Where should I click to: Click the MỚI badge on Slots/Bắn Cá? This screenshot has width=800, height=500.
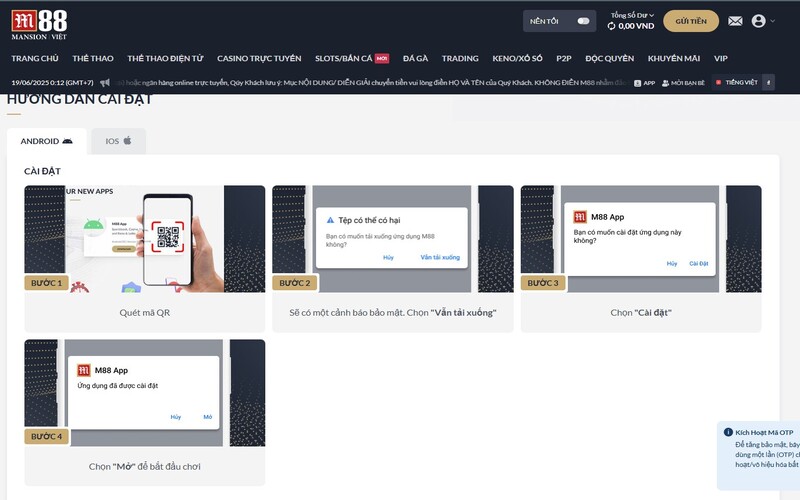click(382, 59)
